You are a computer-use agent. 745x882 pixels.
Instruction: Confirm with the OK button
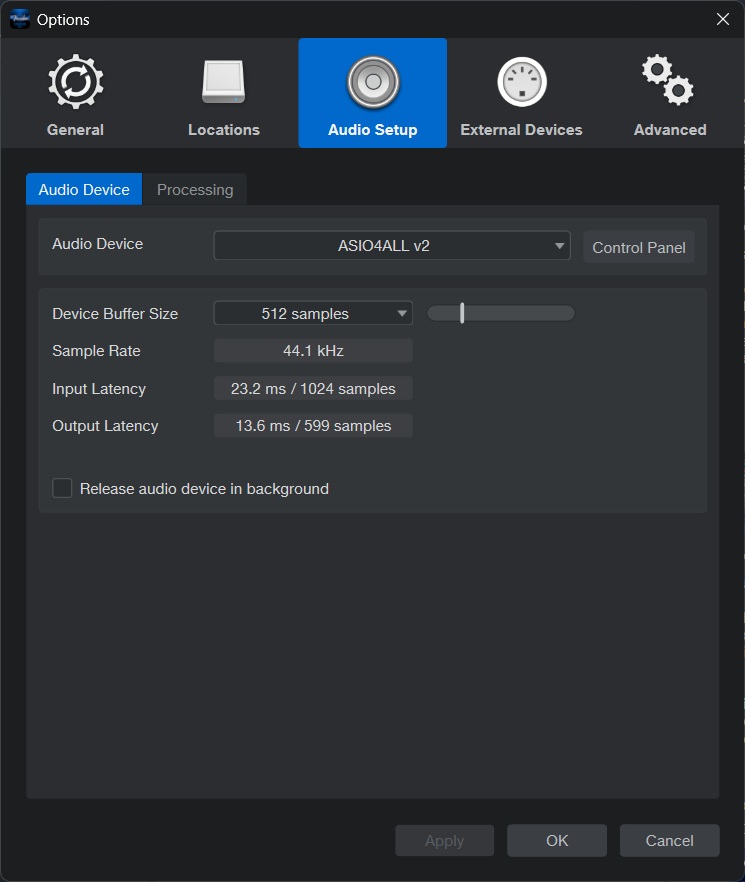coord(557,840)
